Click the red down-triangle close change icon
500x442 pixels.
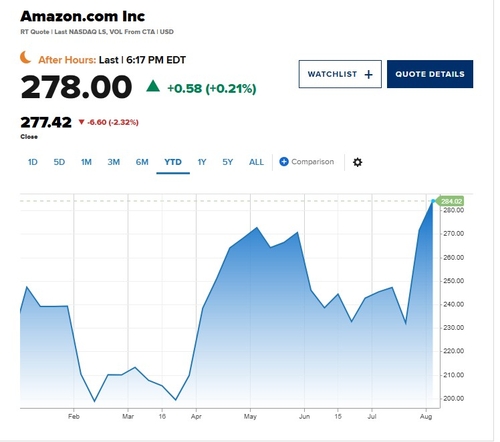(x=81, y=122)
